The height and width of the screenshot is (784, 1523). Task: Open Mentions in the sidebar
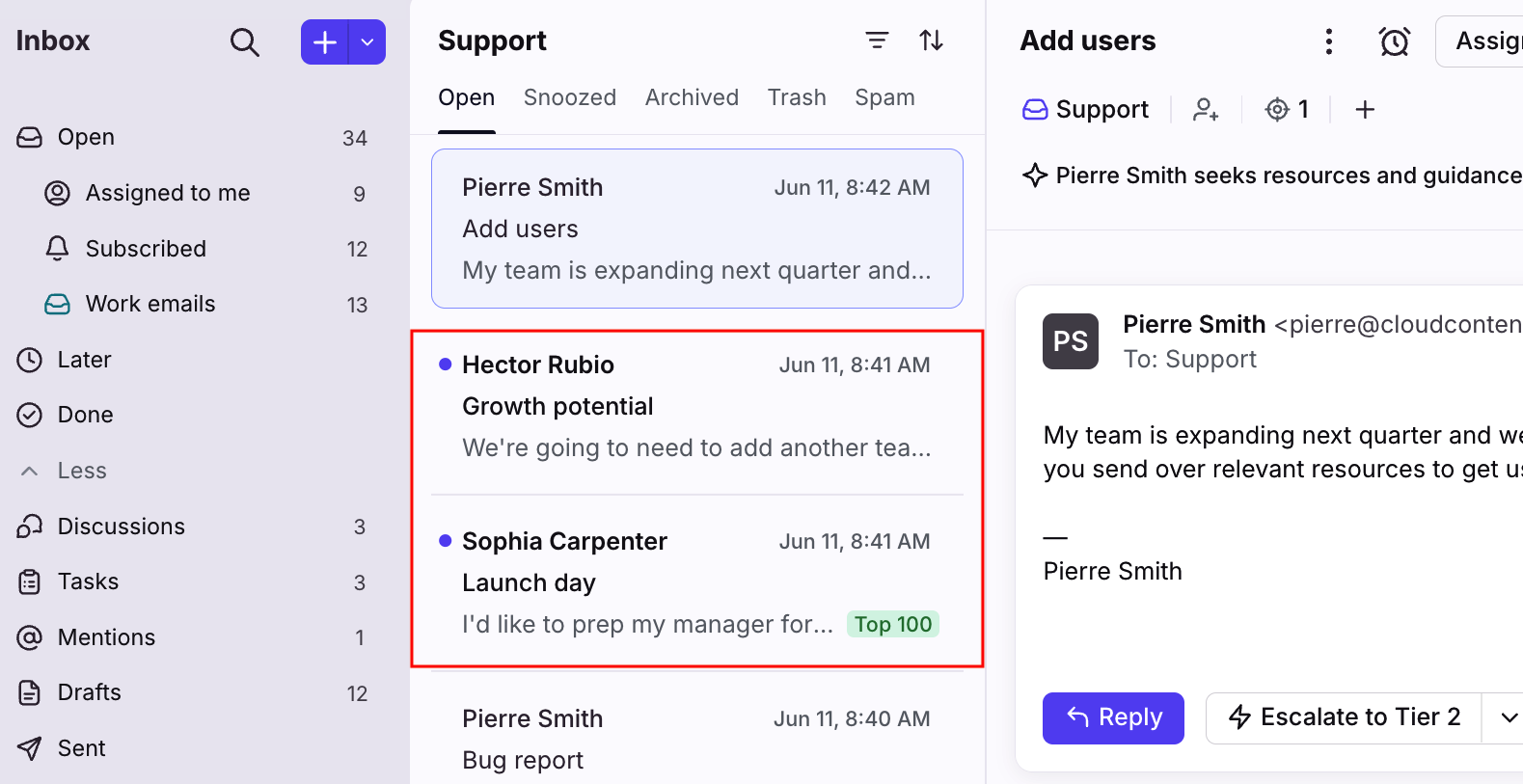pyautogui.click(x=193, y=637)
